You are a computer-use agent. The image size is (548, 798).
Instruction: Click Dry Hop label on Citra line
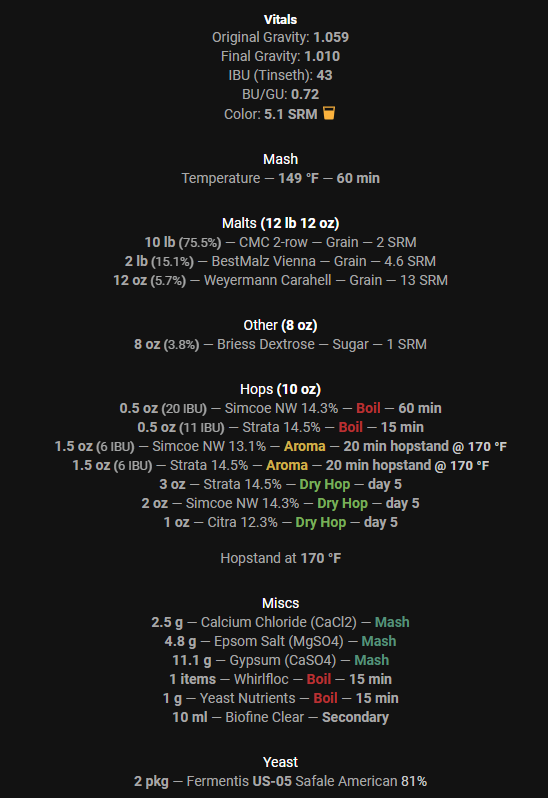pyautogui.click(x=321, y=522)
